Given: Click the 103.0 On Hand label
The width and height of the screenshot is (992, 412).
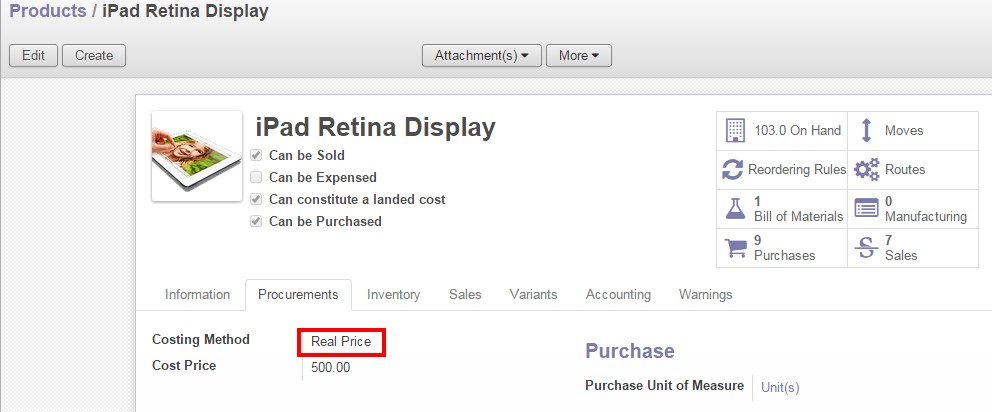Looking at the screenshot, I should click(797, 130).
